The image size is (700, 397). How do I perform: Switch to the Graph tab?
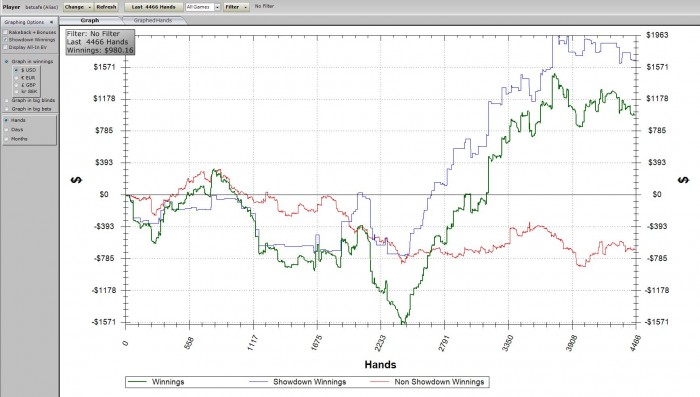tap(90, 21)
